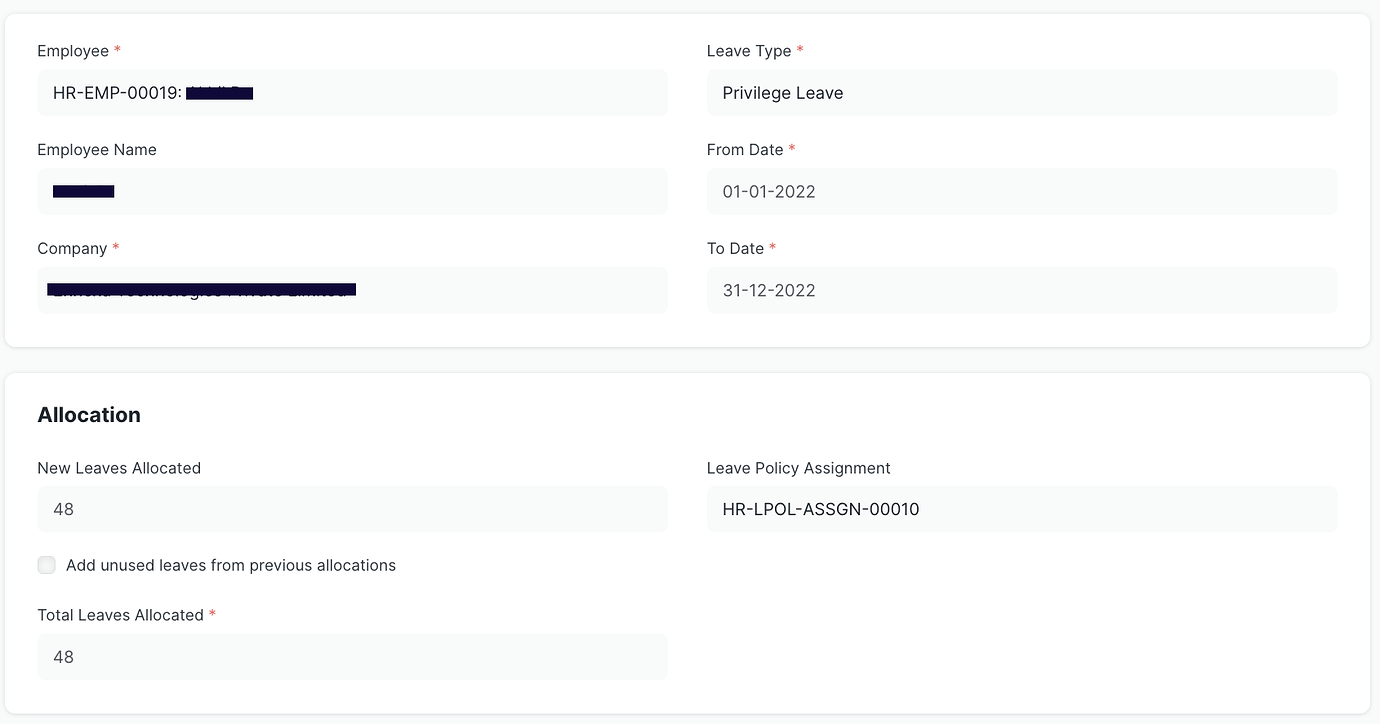Click the value 48 in Total Leaves Allocated
The image size is (1380, 724).
pos(63,656)
